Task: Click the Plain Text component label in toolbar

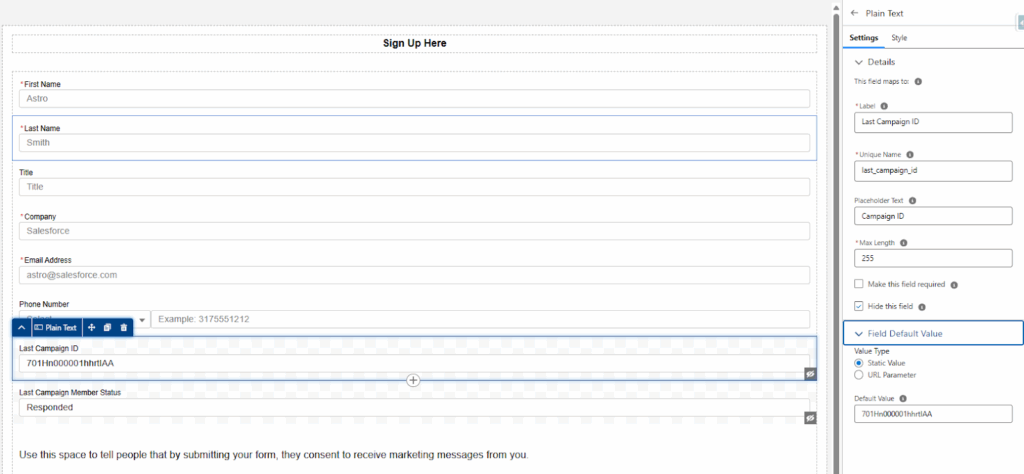Action: pyautogui.click(x=56, y=327)
